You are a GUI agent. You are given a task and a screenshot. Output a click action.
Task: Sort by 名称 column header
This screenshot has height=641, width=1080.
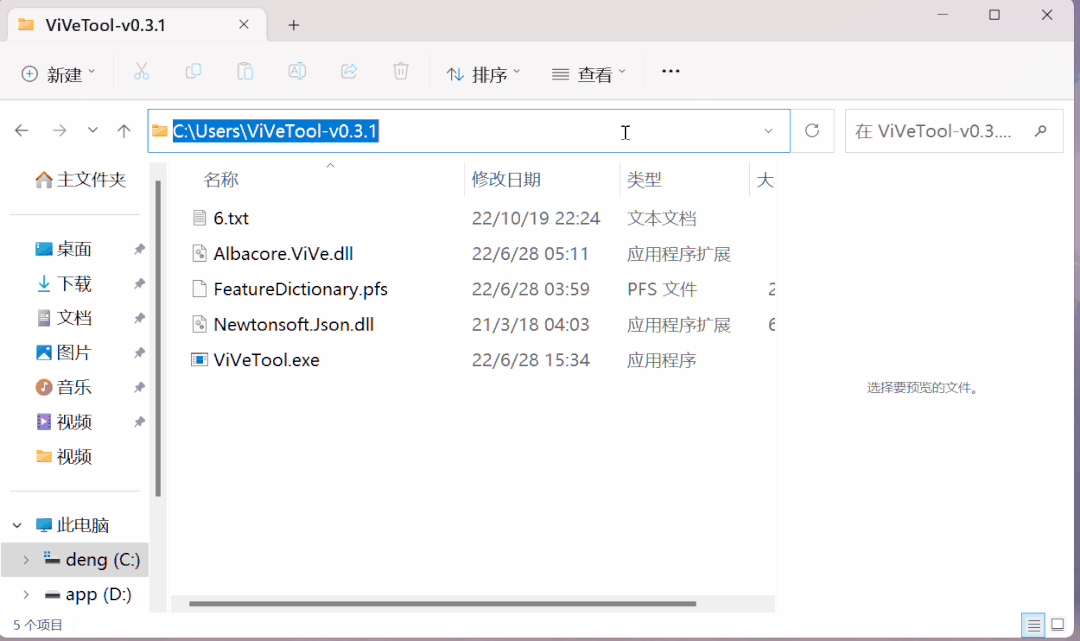click(x=221, y=180)
